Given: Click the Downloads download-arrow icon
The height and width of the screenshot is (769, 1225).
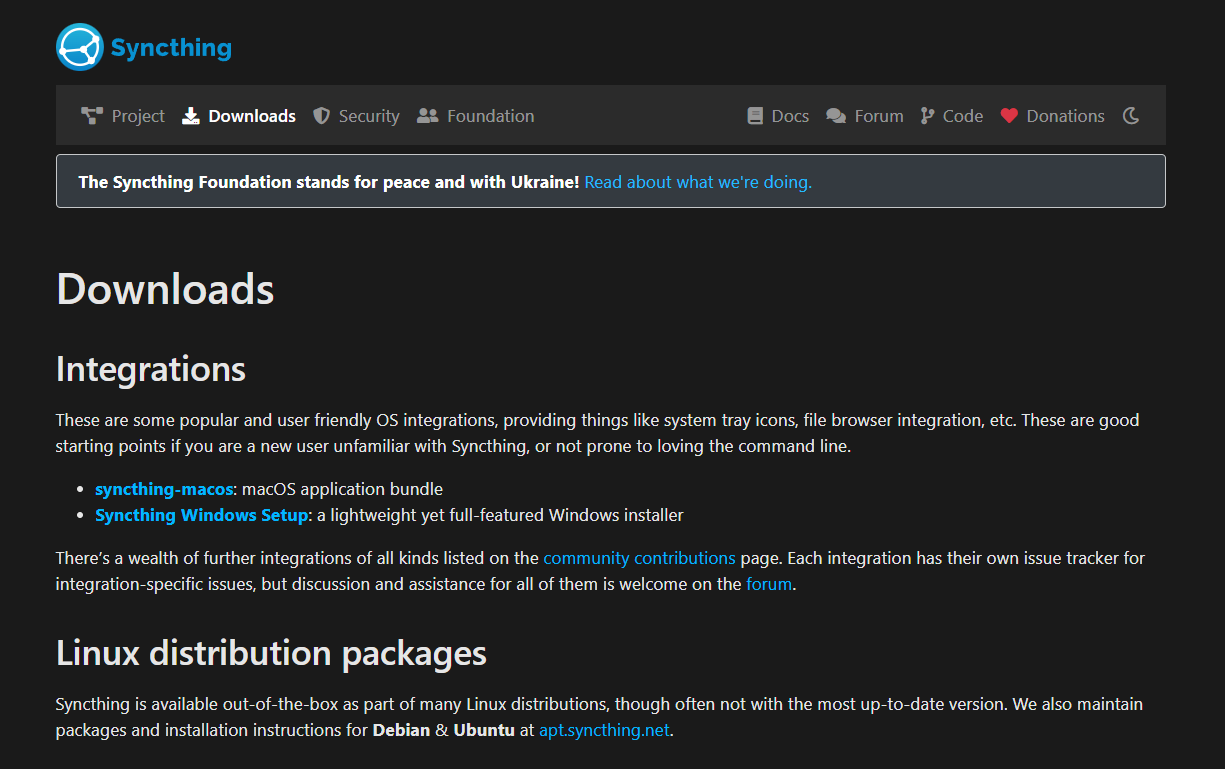Looking at the screenshot, I should pos(189,115).
